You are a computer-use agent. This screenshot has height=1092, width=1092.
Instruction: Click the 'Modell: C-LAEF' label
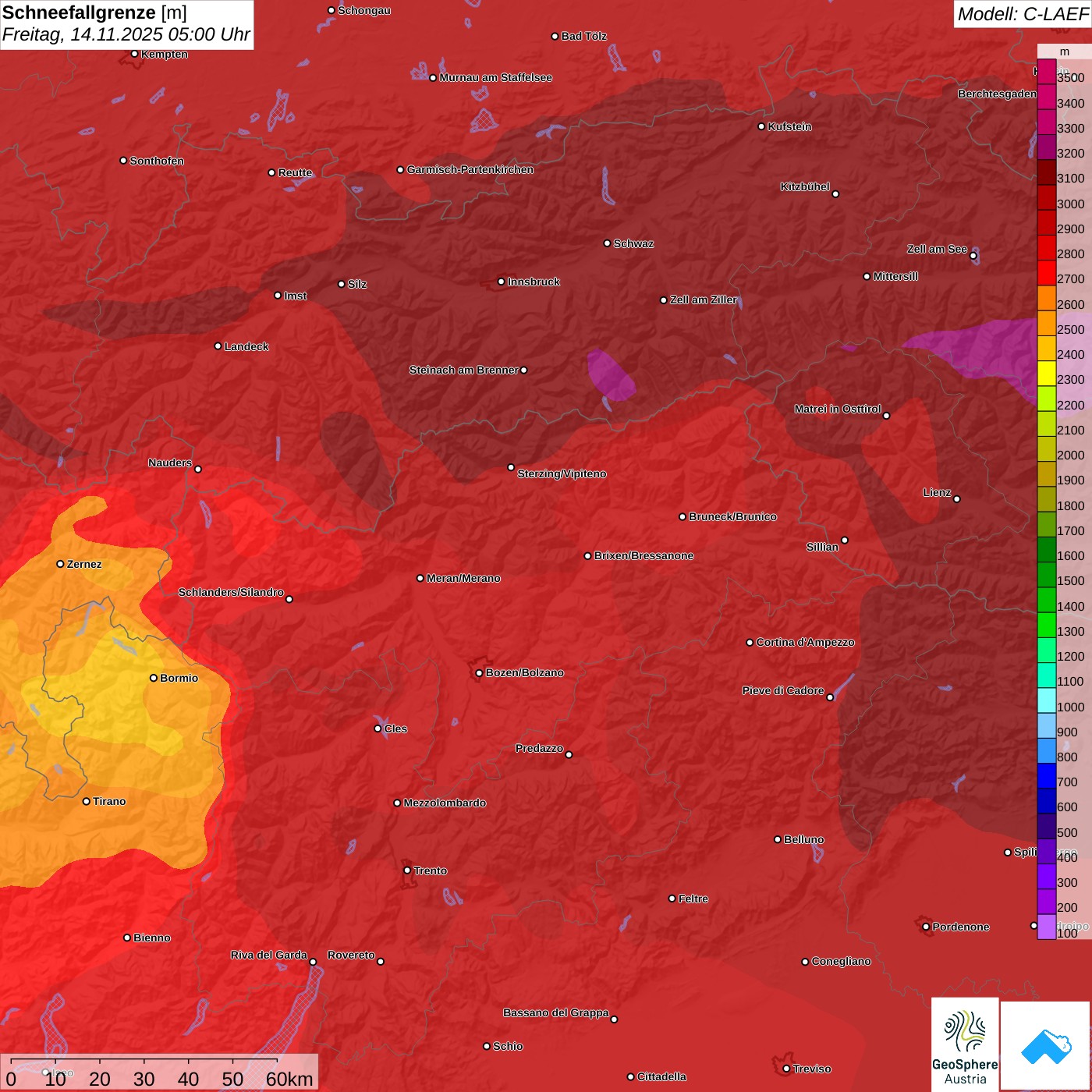pos(1023,13)
